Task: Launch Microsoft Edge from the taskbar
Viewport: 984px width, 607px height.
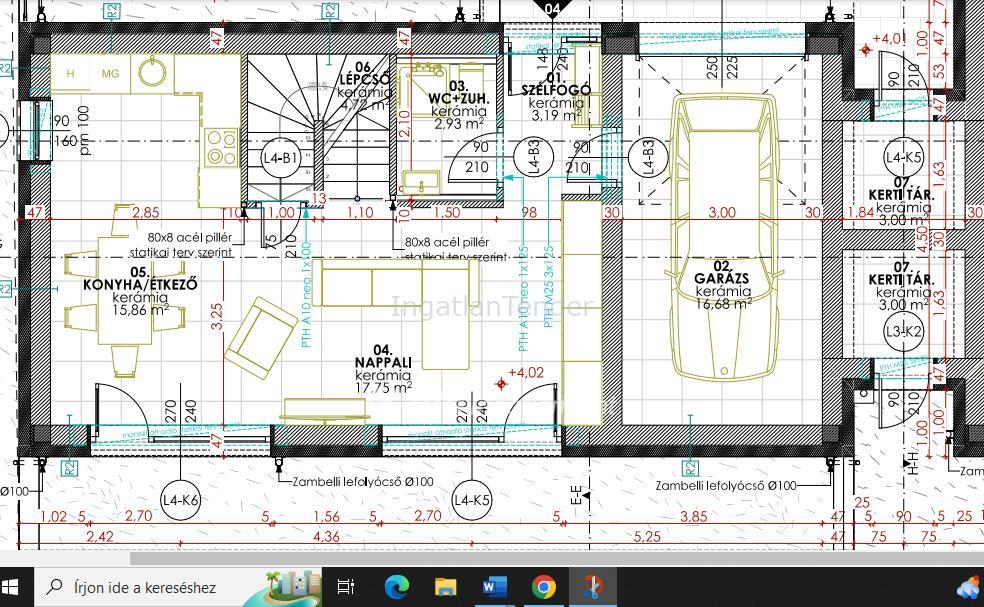Action: (x=397, y=587)
